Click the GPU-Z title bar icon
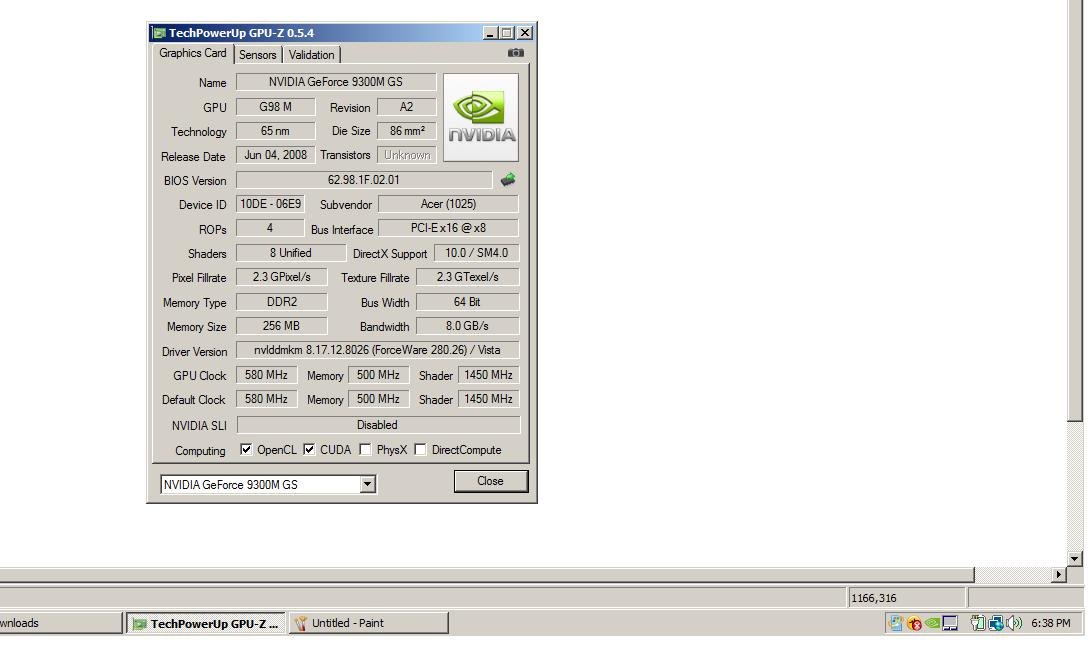This screenshot has width=1091, height=646. point(159,33)
